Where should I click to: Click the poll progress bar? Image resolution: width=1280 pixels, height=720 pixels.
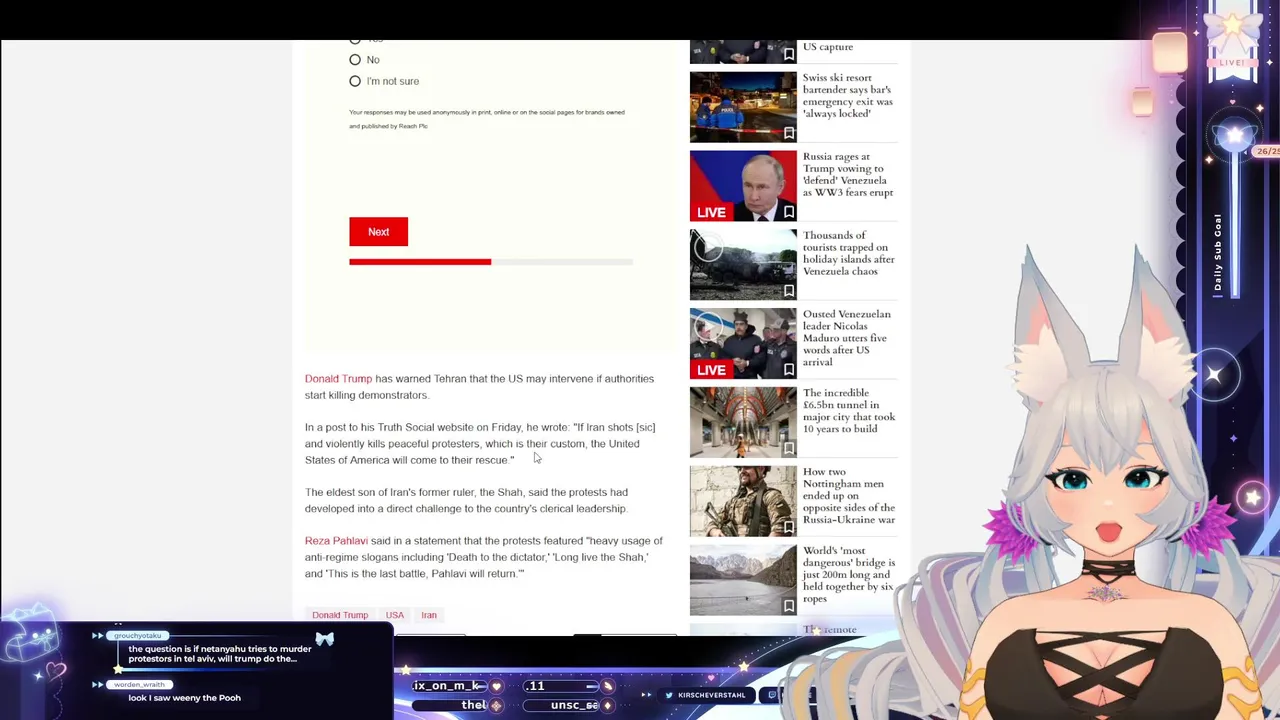[491, 262]
